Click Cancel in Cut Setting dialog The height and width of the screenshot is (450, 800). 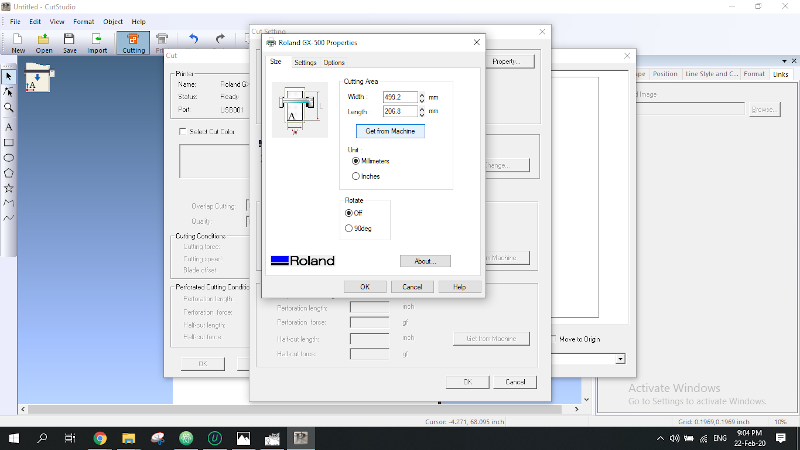pyautogui.click(x=515, y=382)
